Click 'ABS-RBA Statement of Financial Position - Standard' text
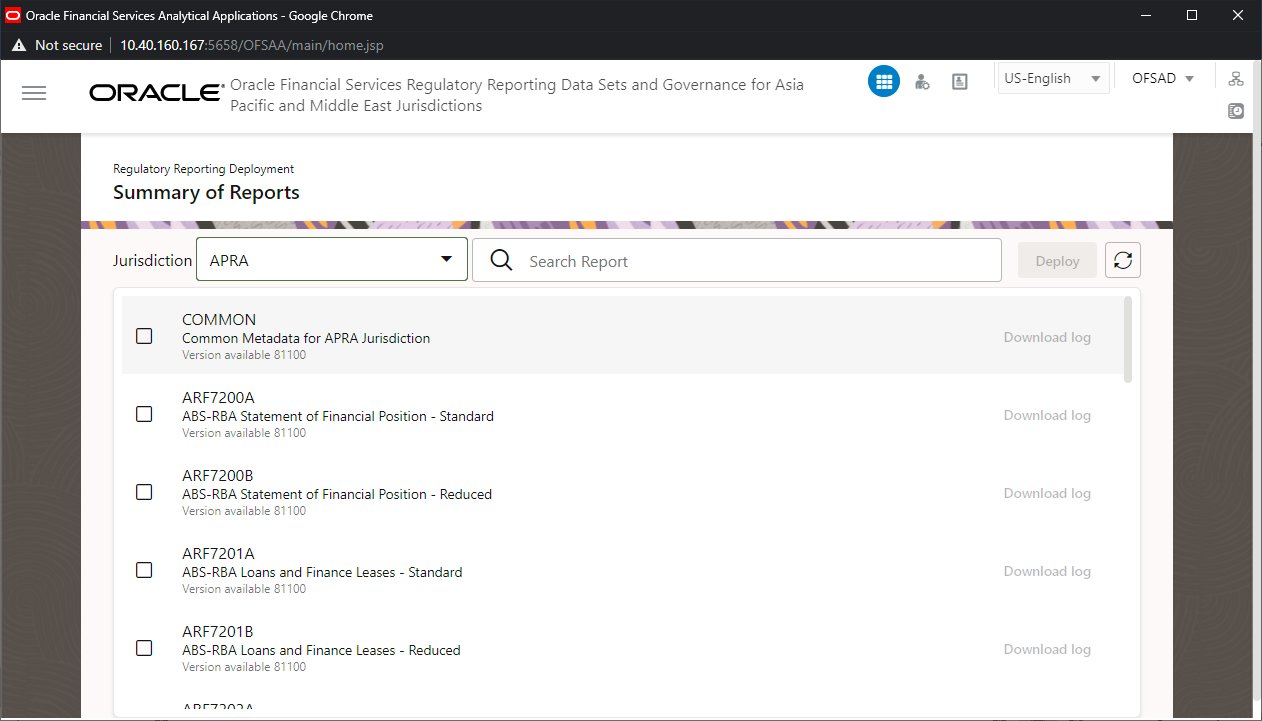Screen dimensions: 1262x721 (338, 416)
